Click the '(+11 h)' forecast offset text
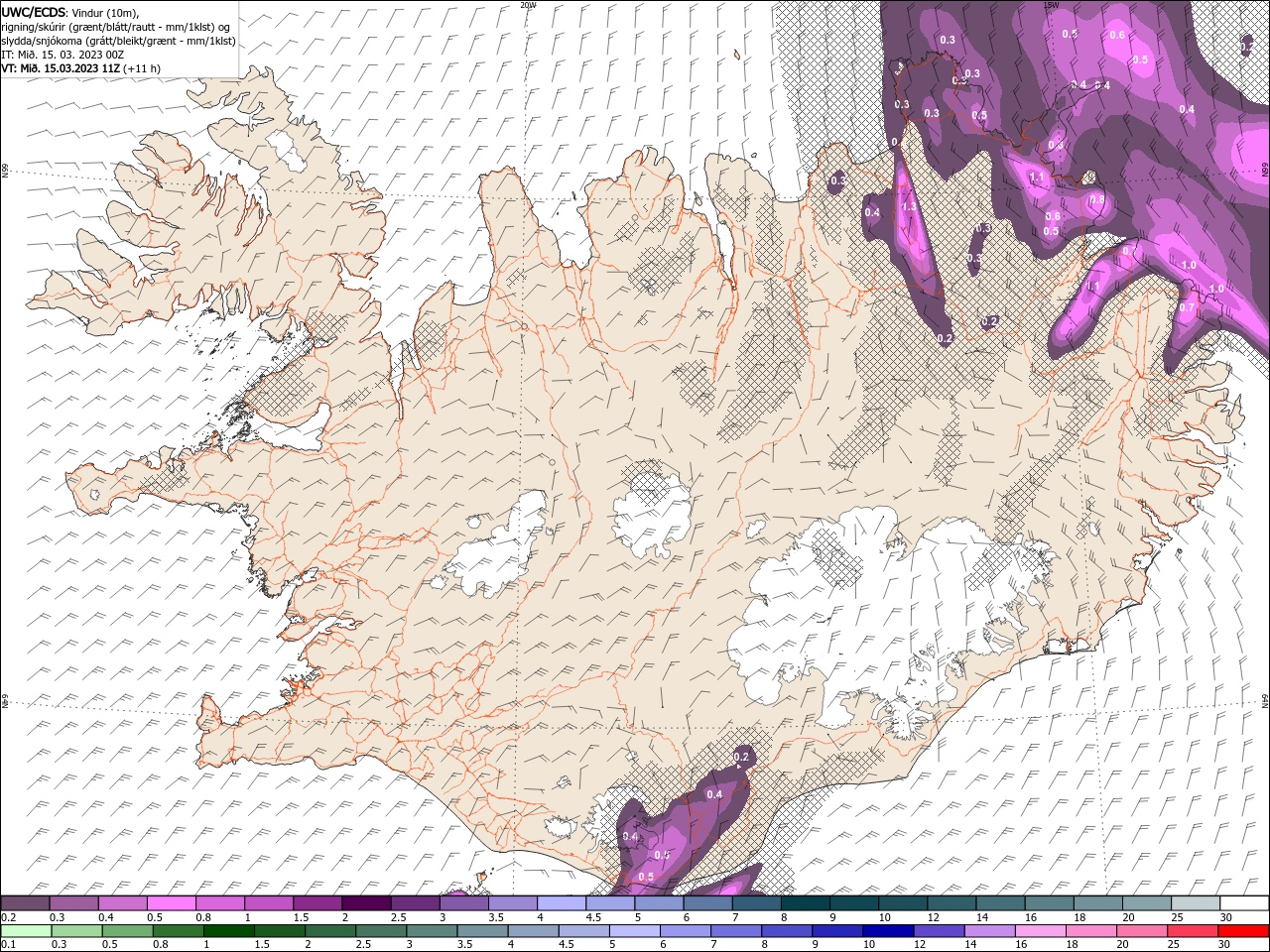The width and height of the screenshot is (1270, 952). (142, 67)
